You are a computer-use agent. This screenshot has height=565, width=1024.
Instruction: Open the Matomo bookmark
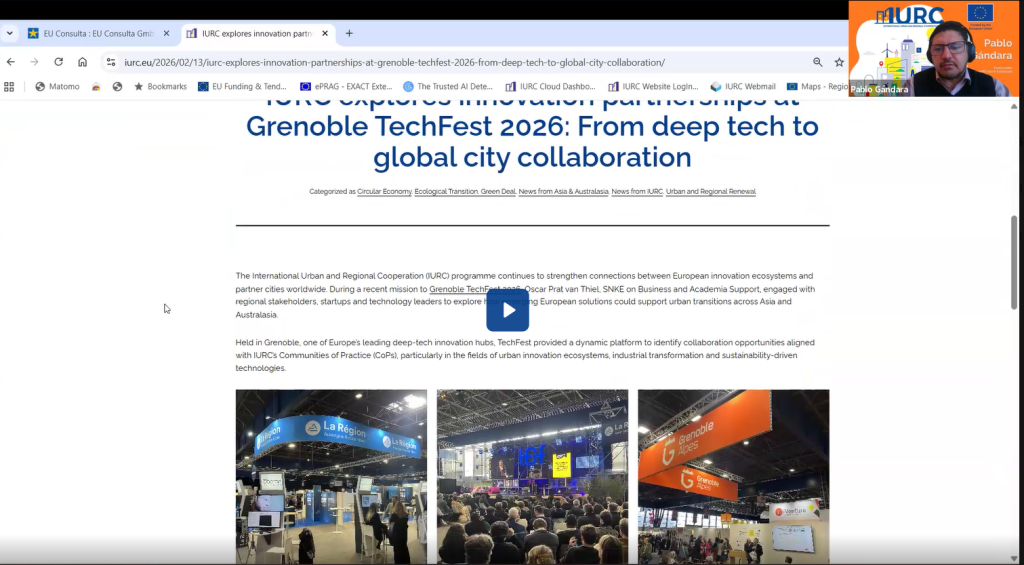57,87
